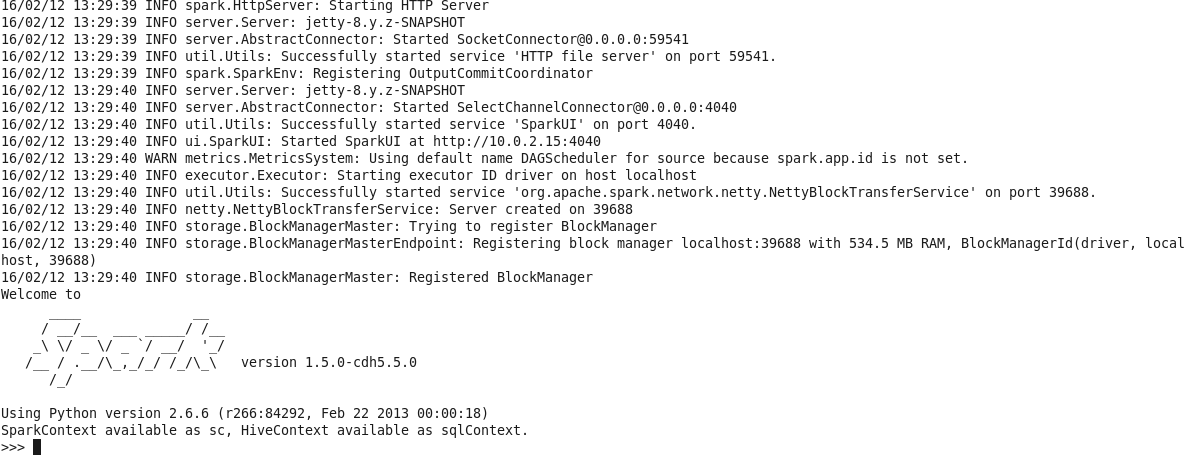Click the SparkUI URL http://10.0.2.15:4040
Screen dimensions: 1185x455
point(516,141)
